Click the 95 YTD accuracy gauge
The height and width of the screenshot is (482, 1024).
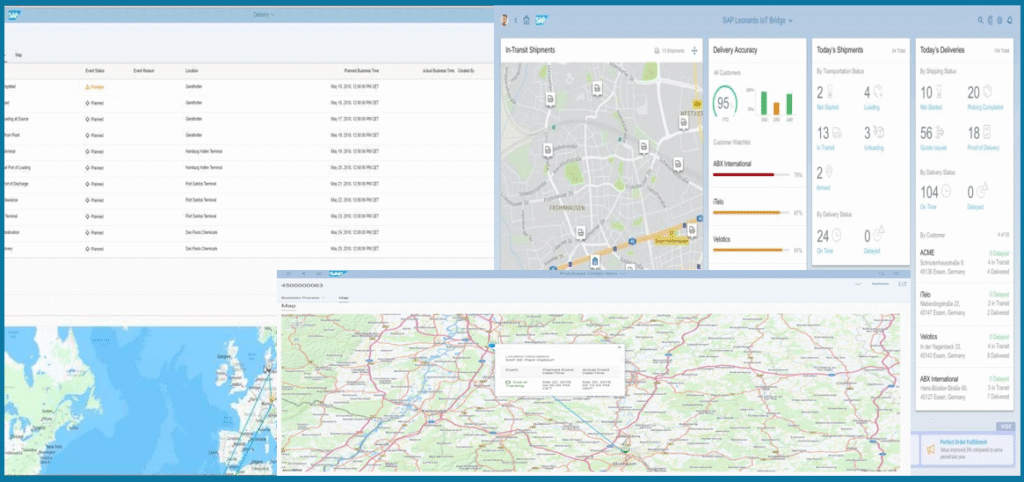724,104
